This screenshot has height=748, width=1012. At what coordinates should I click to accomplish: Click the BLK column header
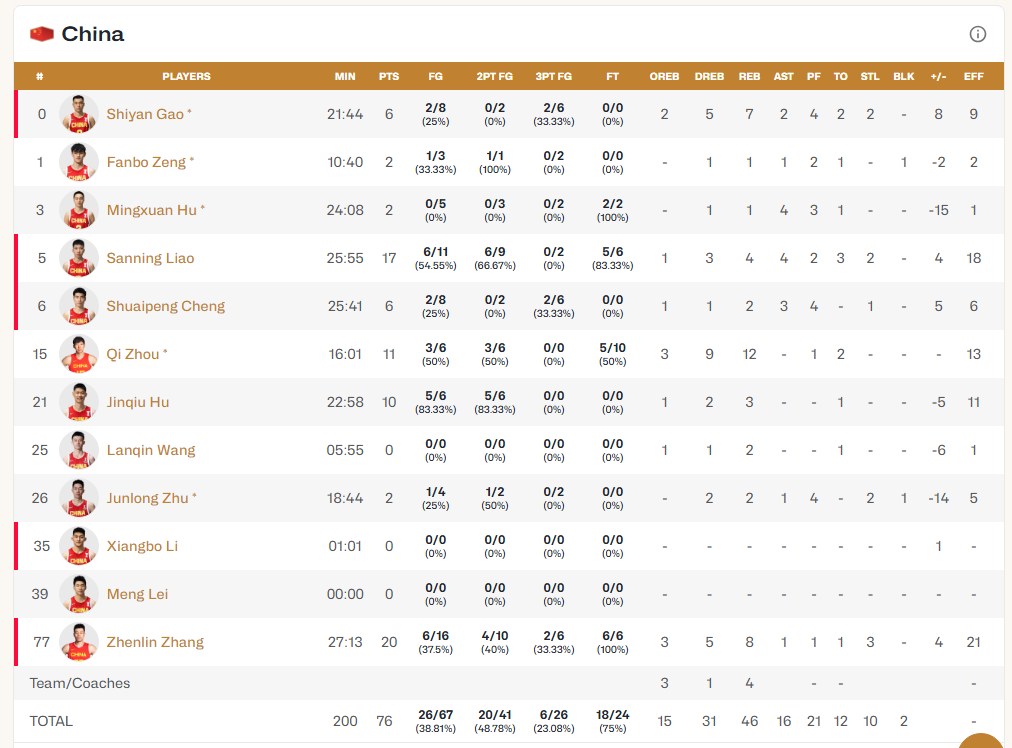pos(904,76)
